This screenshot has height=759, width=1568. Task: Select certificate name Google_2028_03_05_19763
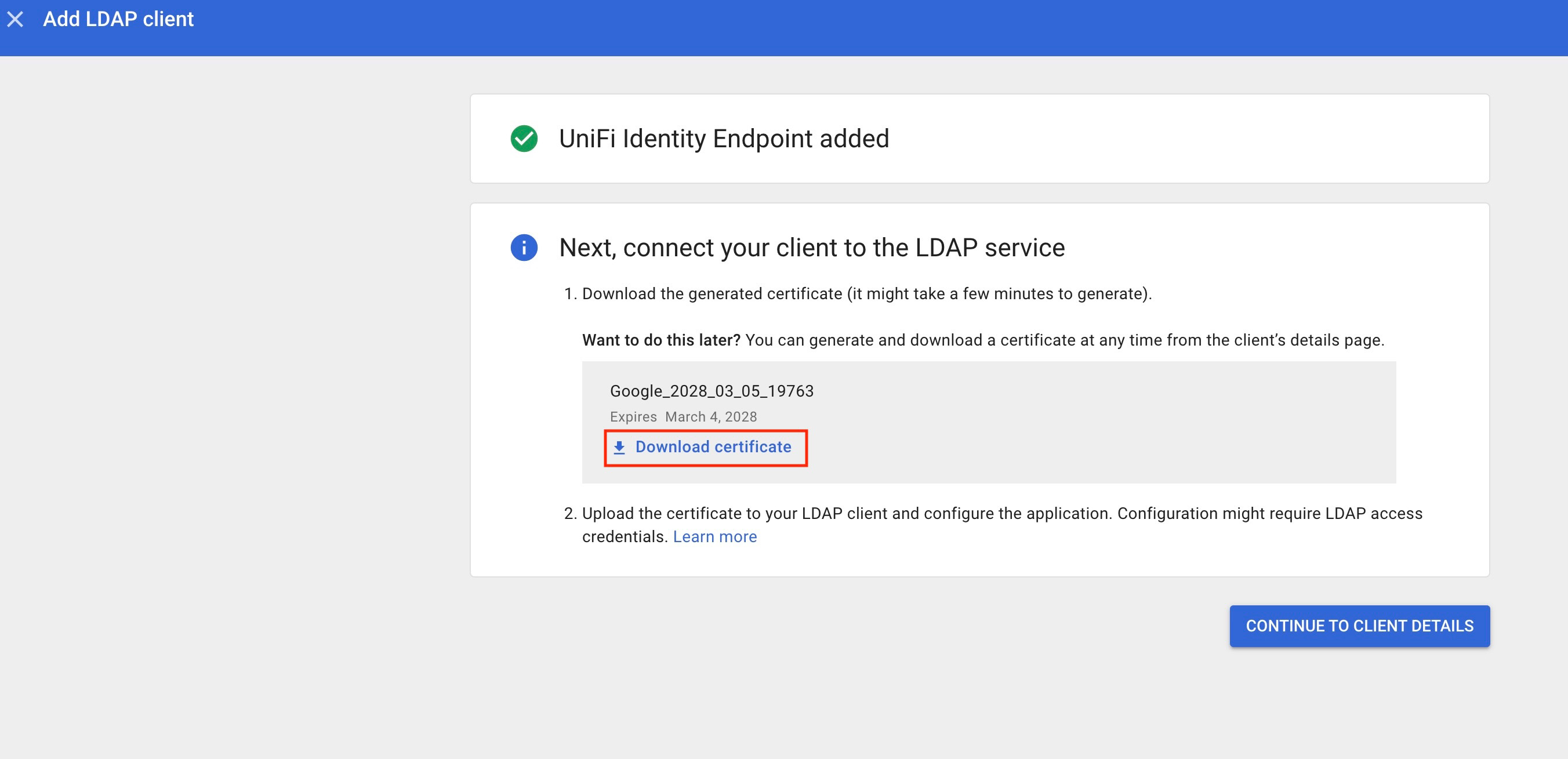(712, 391)
